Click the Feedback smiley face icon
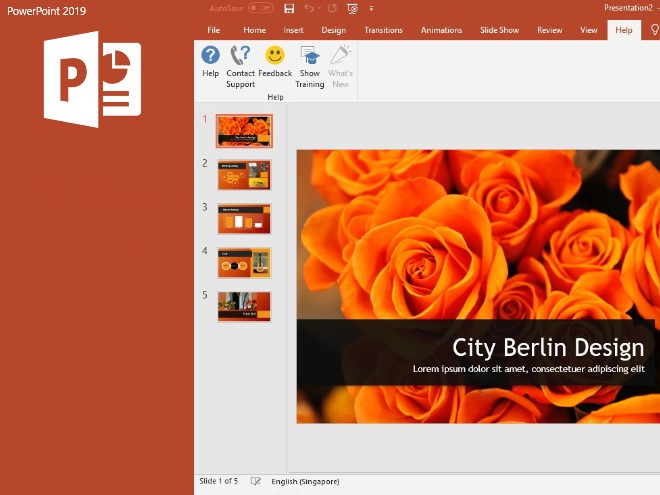This screenshot has width=660, height=495. [275, 56]
